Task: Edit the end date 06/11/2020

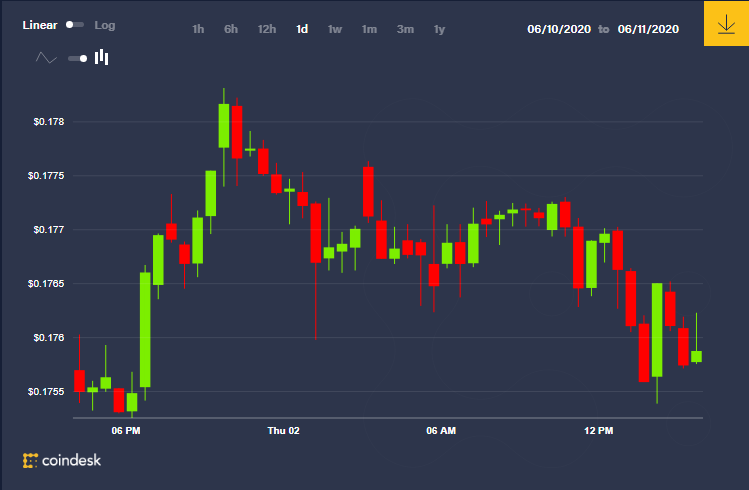Action: [x=648, y=29]
